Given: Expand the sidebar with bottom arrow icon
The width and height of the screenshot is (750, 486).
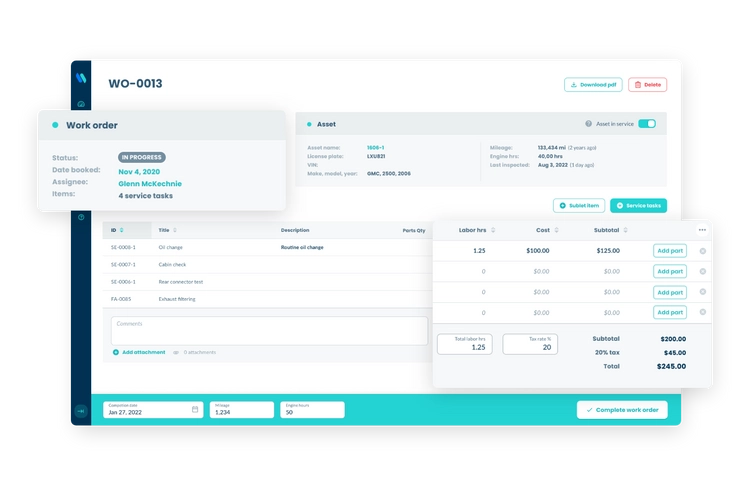Looking at the screenshot, I should point(81,410).
